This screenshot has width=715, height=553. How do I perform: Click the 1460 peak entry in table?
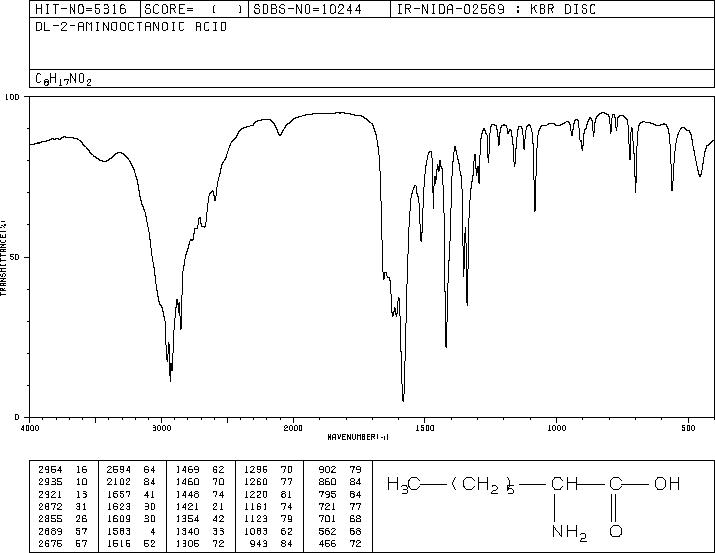pyautogui.click(x=200, y=482)
